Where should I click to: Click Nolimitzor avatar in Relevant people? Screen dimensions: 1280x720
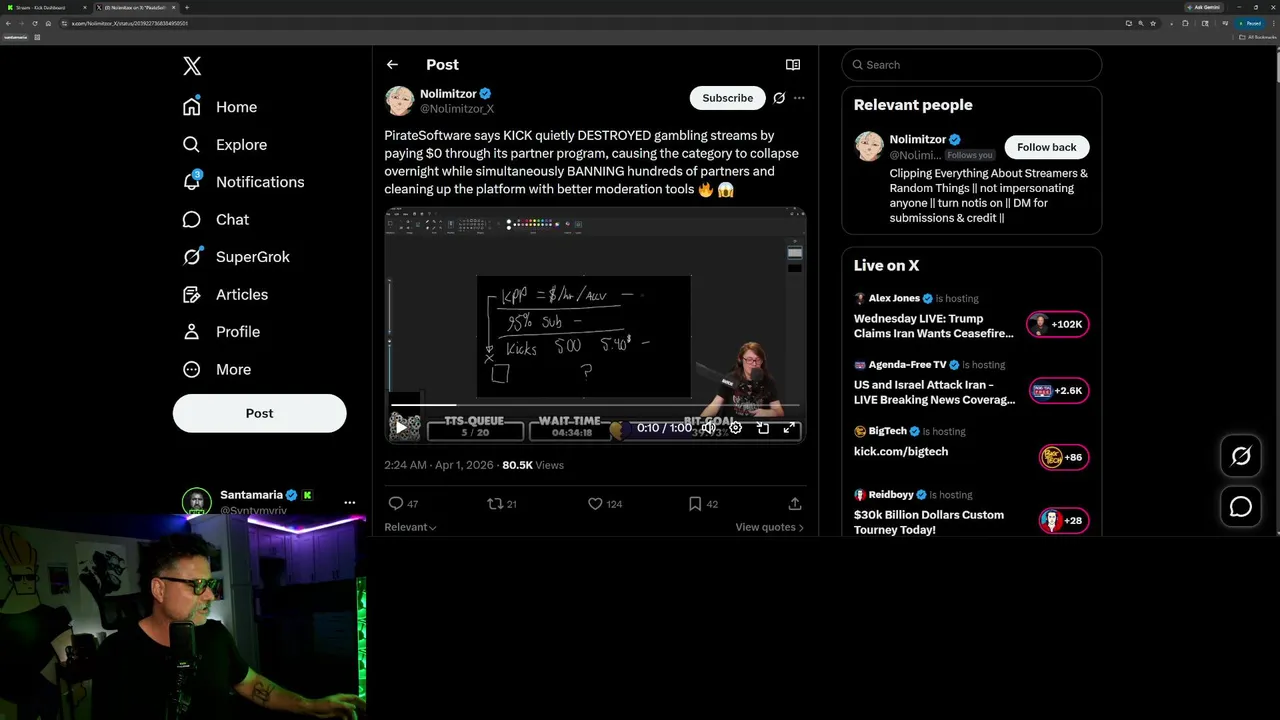(869, 146)
